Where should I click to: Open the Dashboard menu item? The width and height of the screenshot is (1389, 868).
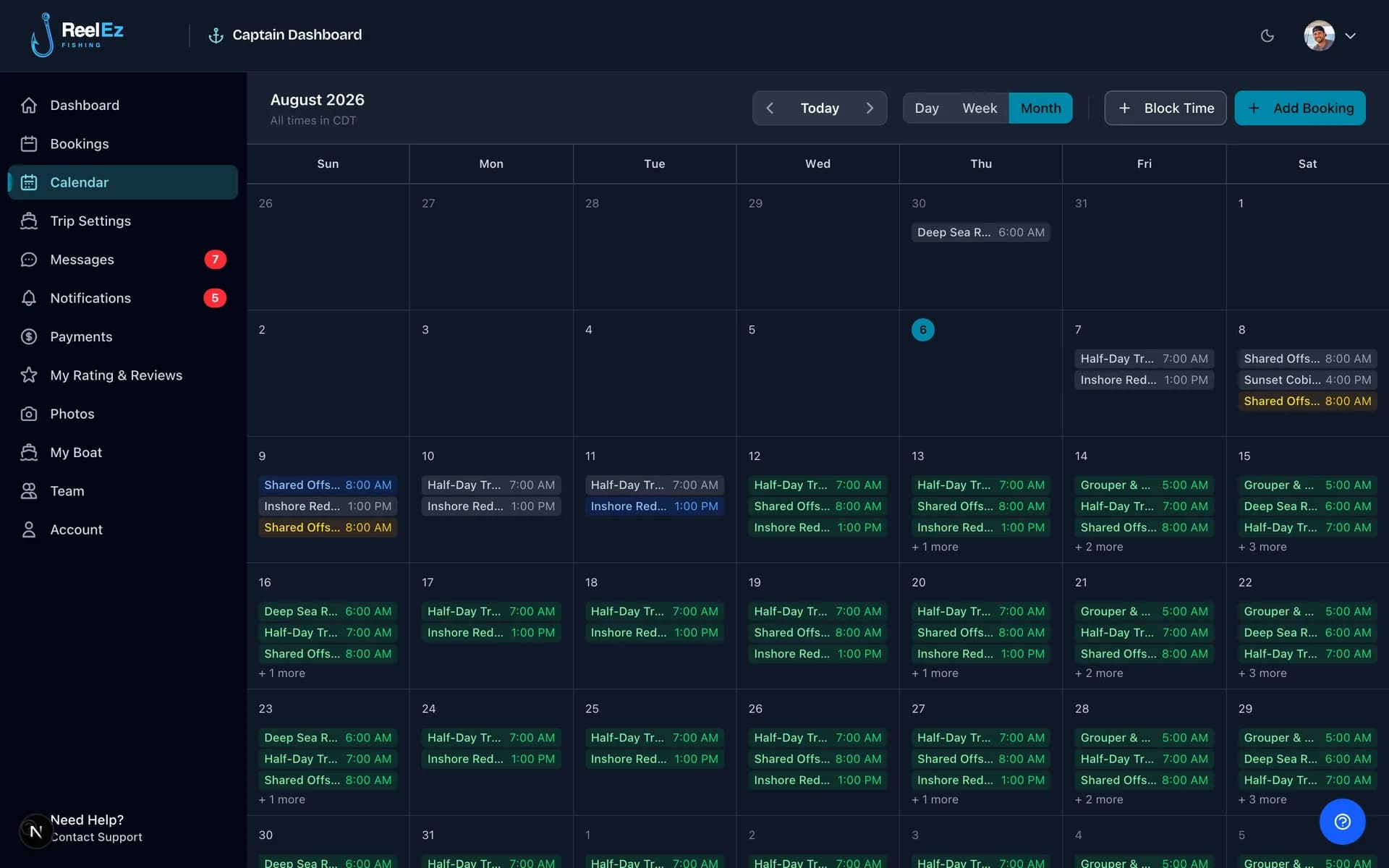point(123,106)
